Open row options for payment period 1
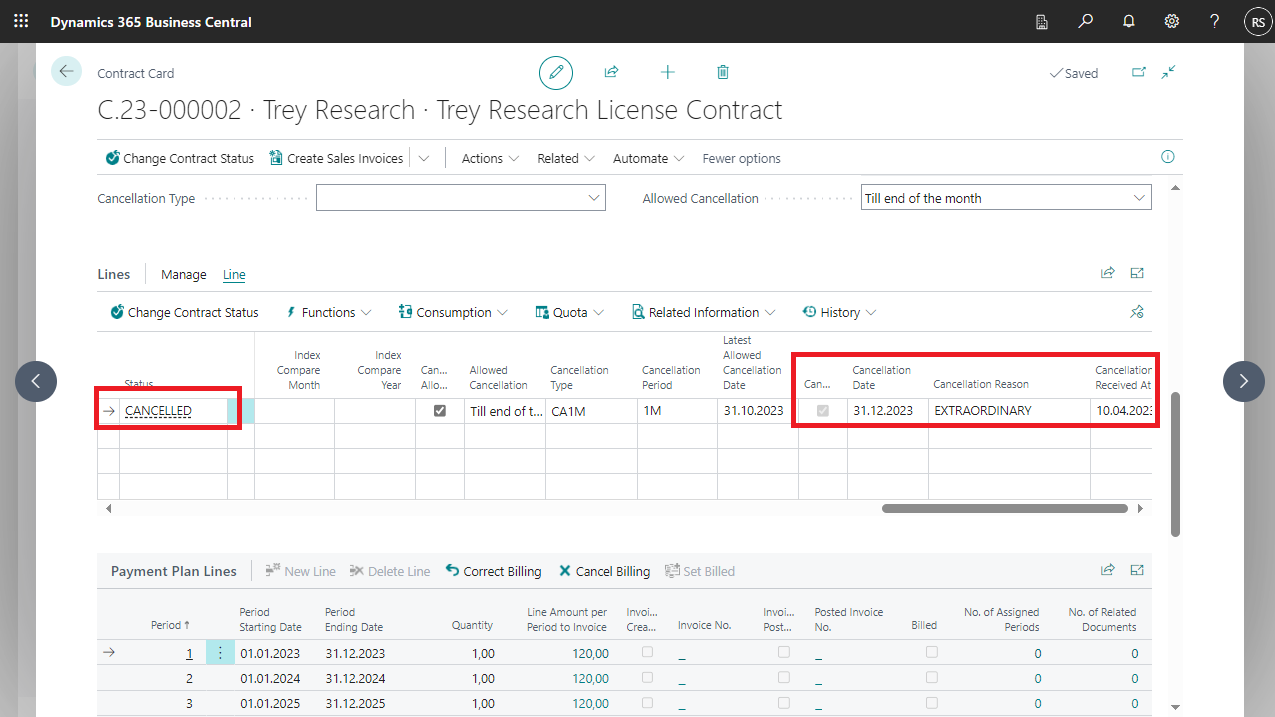 [220, 653]
